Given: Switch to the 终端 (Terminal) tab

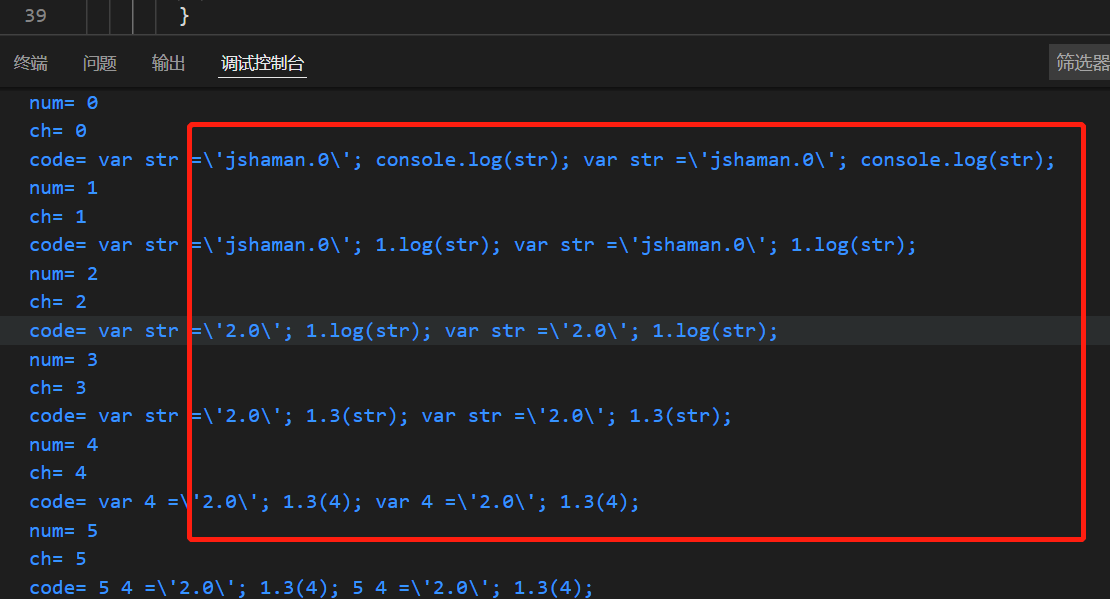Looking at the screenshot, I should pos(31,62).
